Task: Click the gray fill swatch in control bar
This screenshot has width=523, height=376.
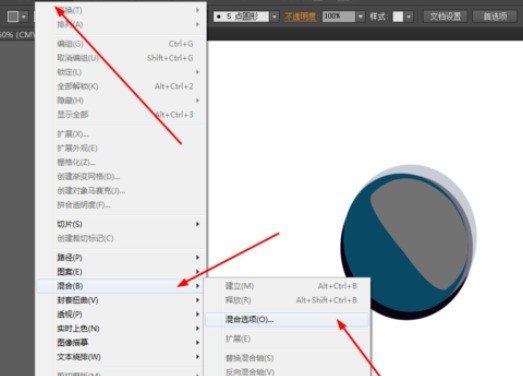Action: tap(13, 16)
